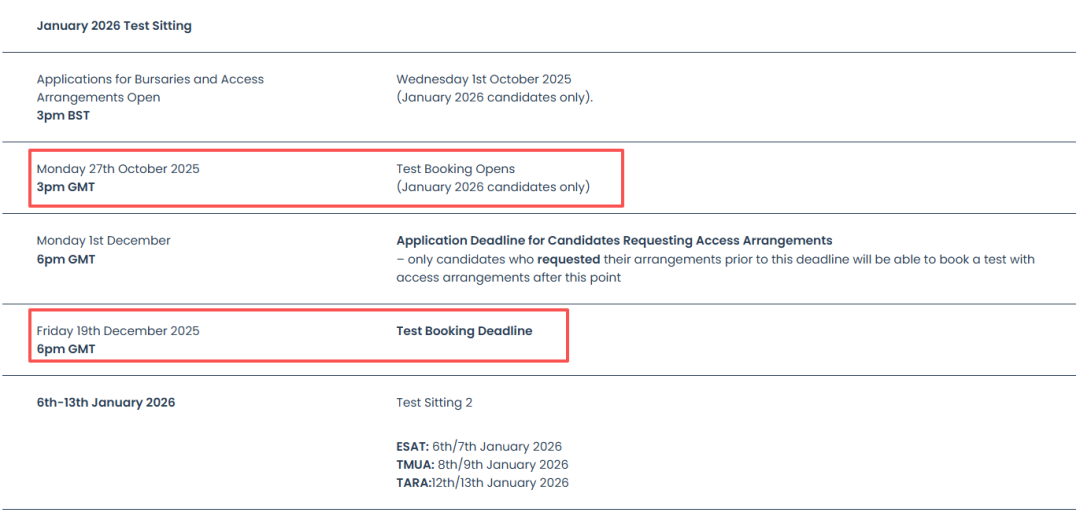Screen dimensions: 1080x516
Task: Click the 'Monday 27th October 2025' date
Action: click(x=118, y=169)
